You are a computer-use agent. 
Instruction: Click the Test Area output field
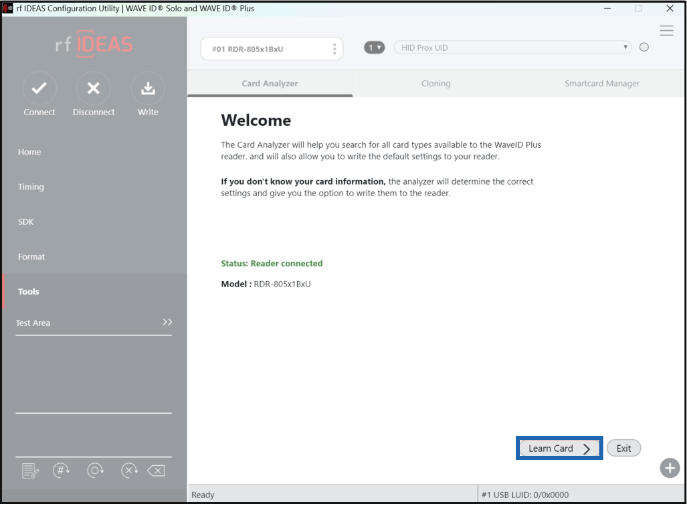(94, 374)
